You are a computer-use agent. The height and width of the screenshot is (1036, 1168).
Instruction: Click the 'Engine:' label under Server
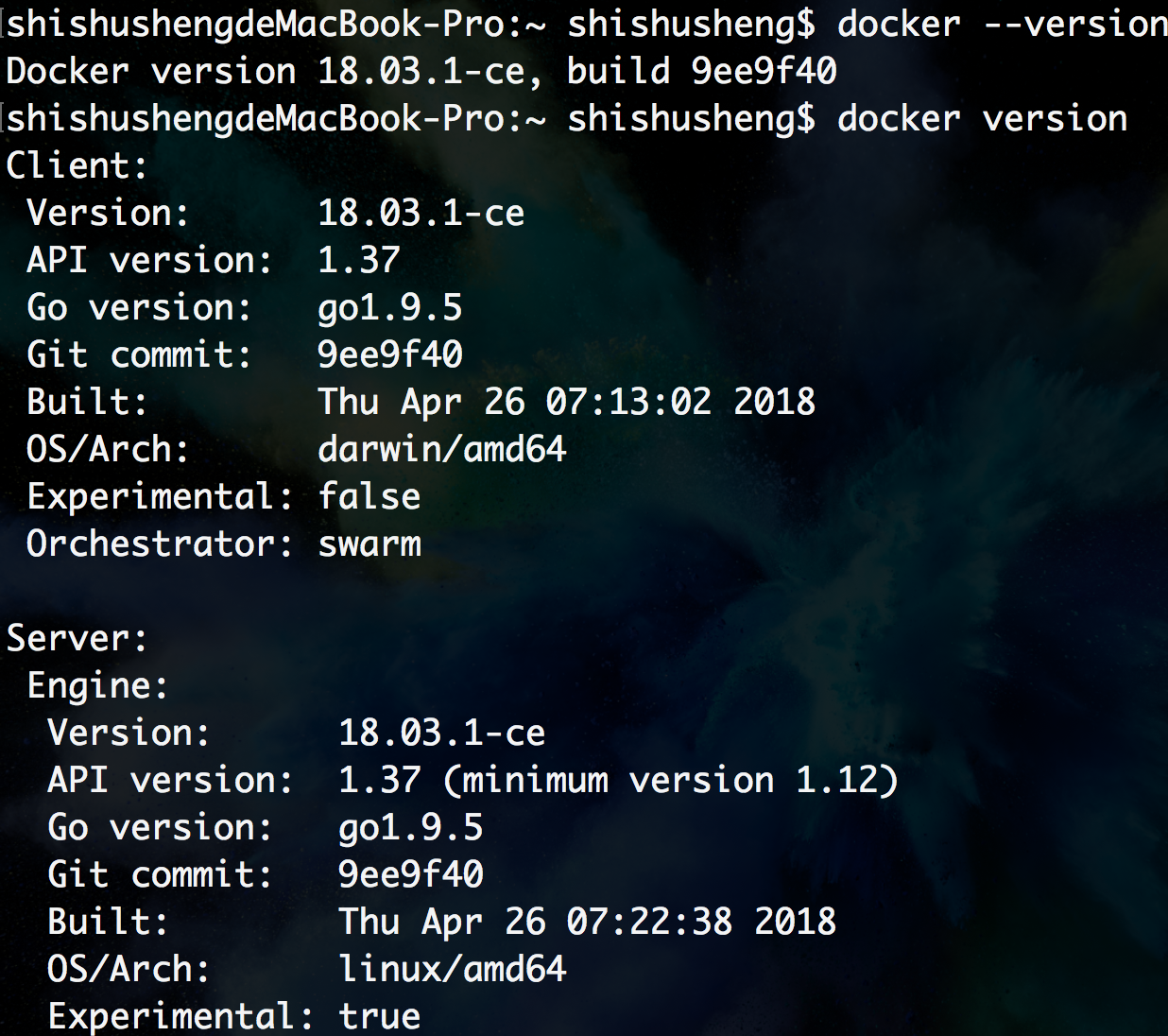coord(97,685)
